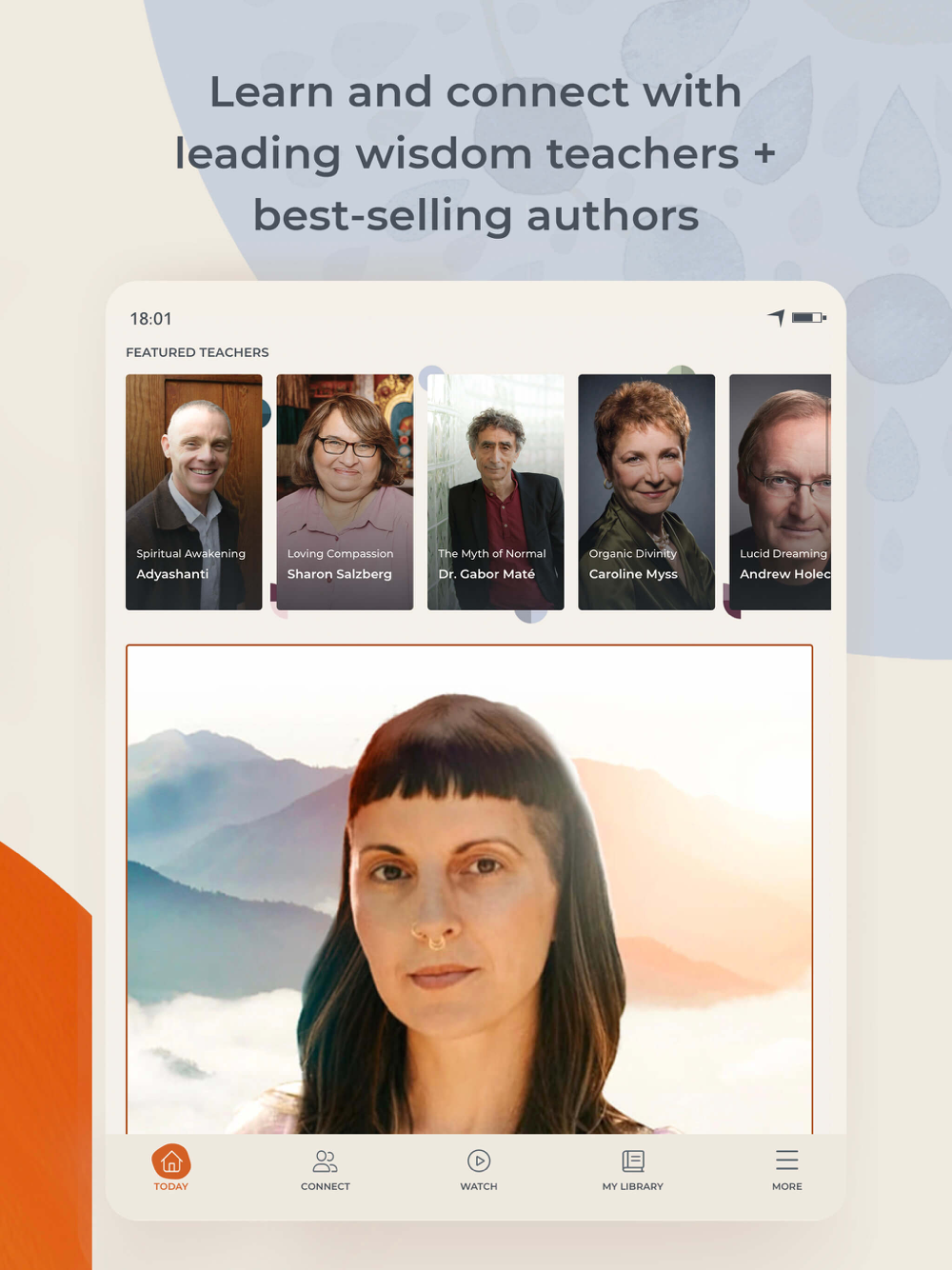Select the TODAY tab label

coord(171,1186)
